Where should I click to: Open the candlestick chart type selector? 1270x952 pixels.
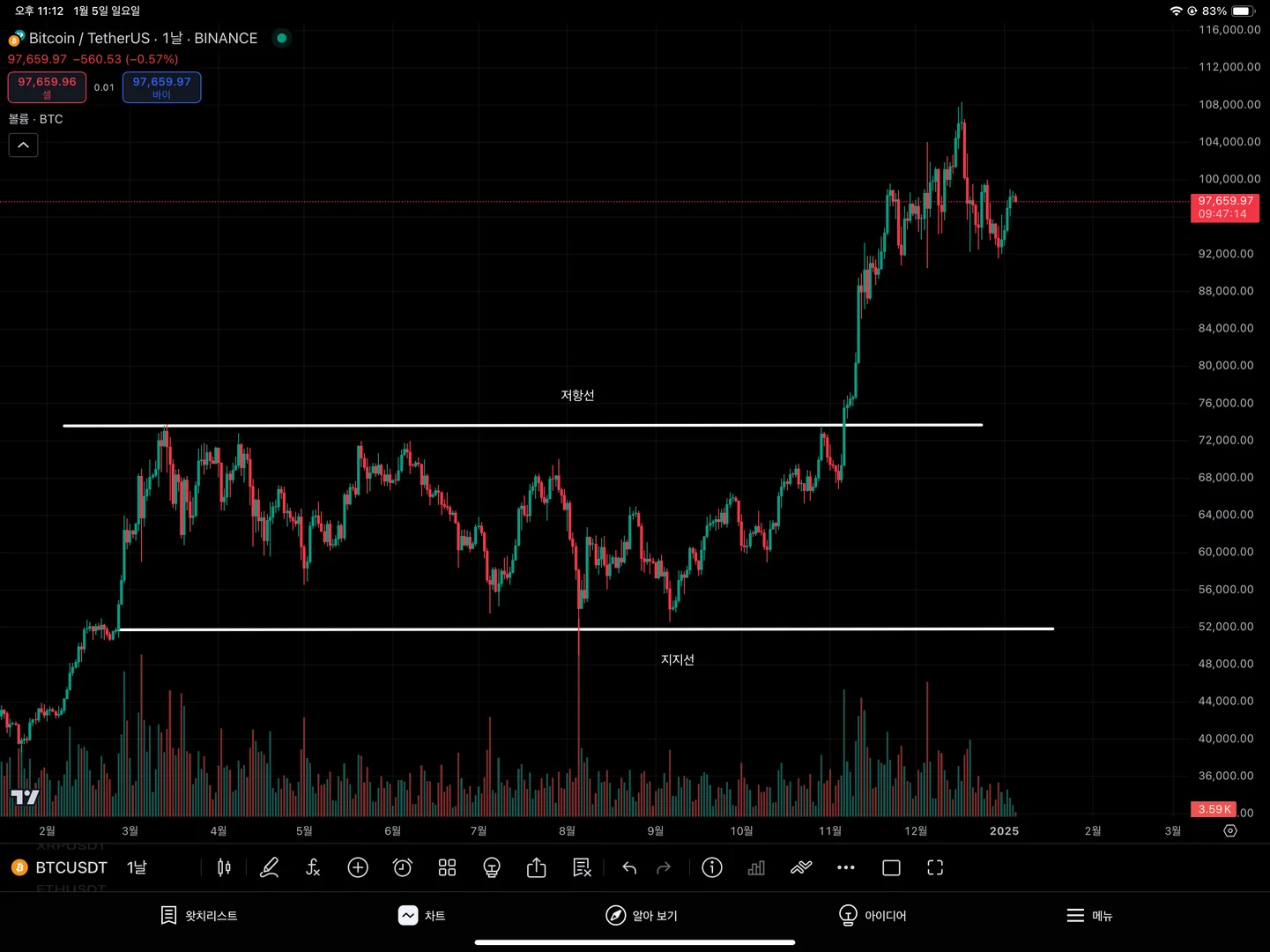pos(224,868)
